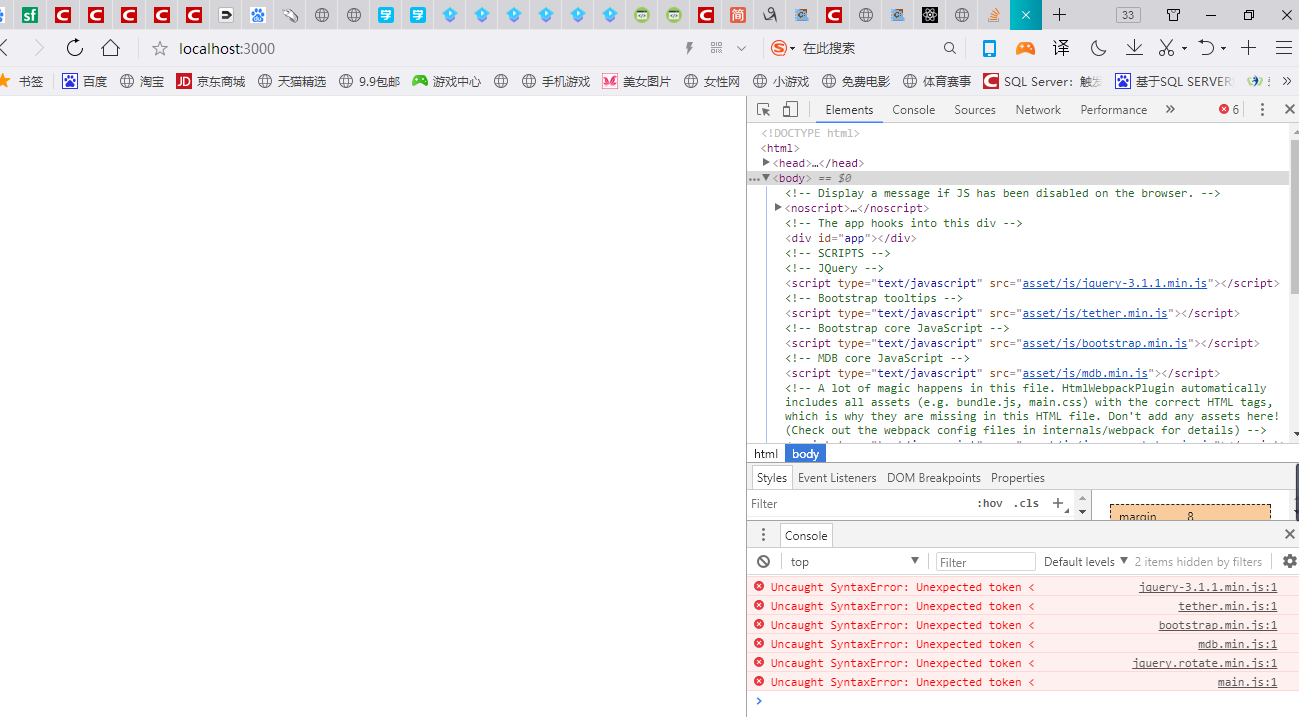Close the console drawer
This screenshot has width=1299, height=717.
[x=1289, y=535]
